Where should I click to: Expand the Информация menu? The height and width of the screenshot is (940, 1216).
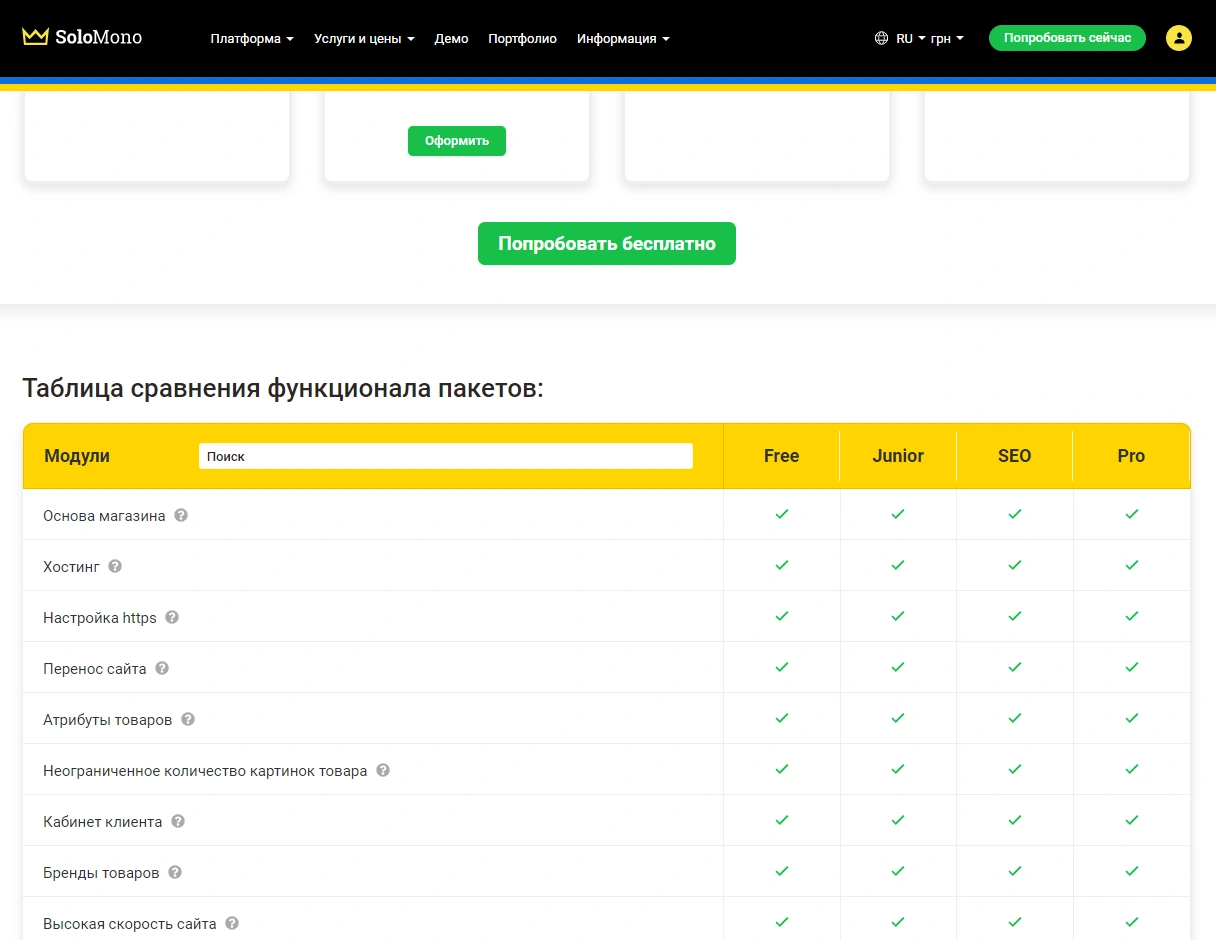(623, 39)
